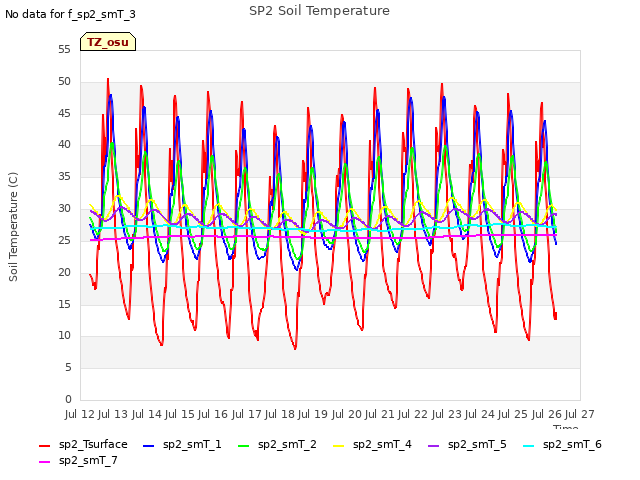
Task: Click the 20 y-axis tick label
Action: (64, 272)
